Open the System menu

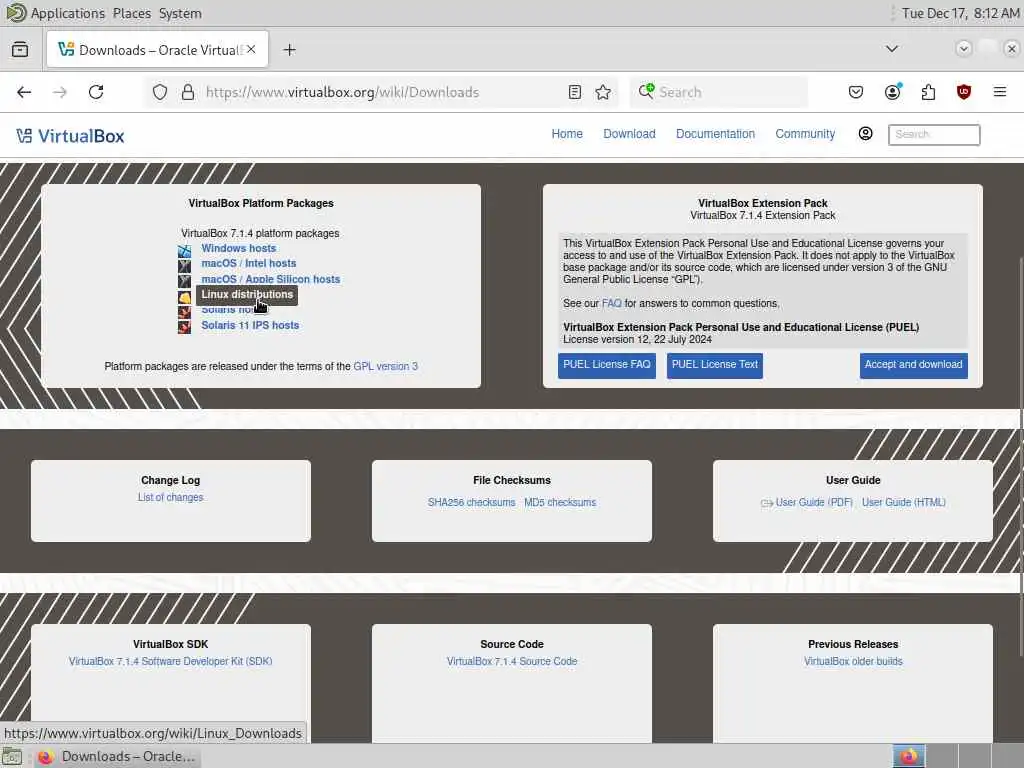click(180, 13)
